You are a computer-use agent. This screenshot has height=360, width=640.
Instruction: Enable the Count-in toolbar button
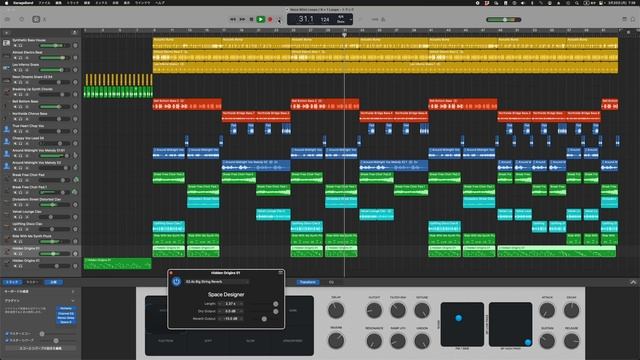[x=374, y=19]
